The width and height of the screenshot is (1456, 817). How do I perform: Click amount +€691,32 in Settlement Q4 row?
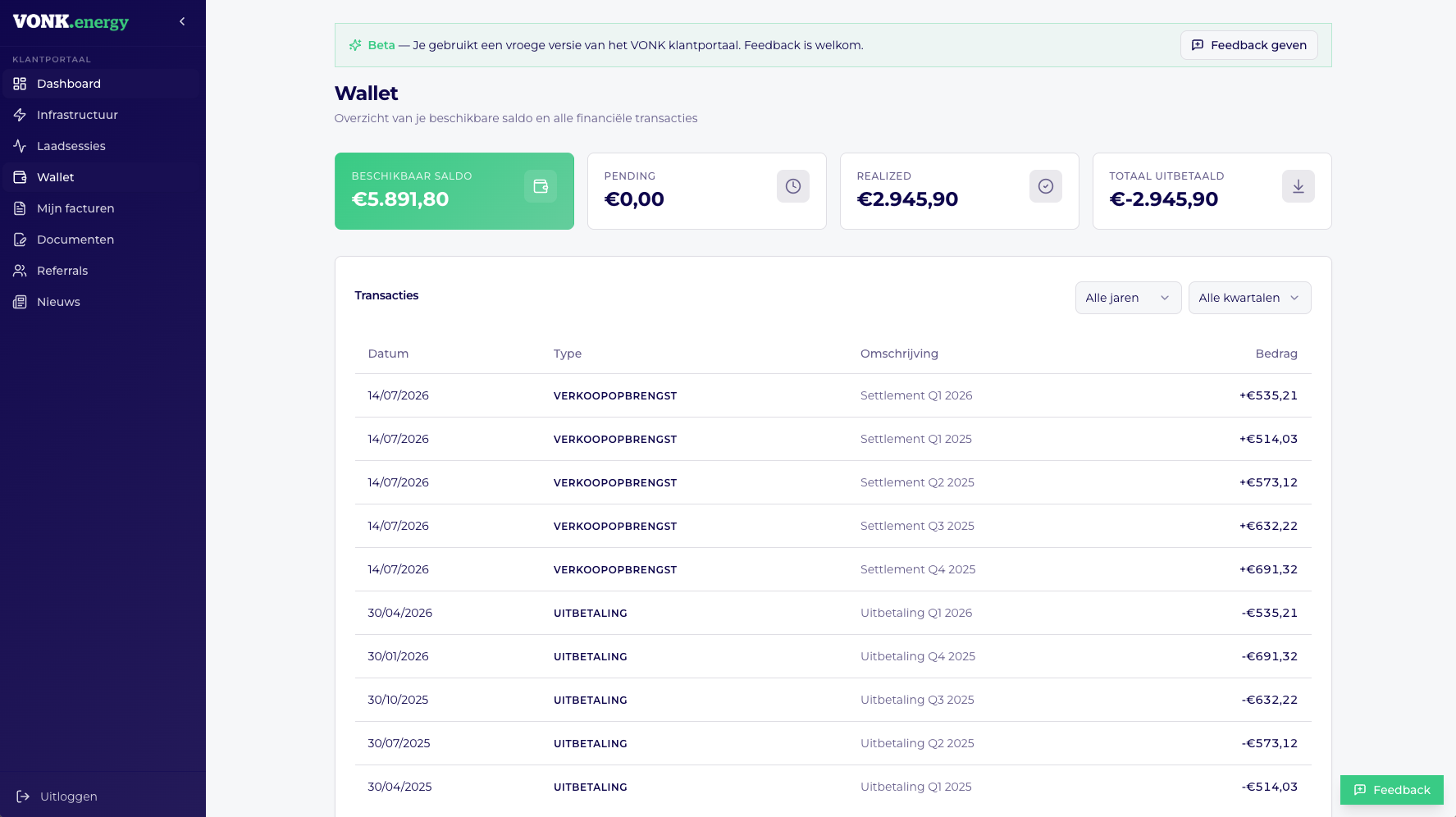click(x=1268, y=569)
